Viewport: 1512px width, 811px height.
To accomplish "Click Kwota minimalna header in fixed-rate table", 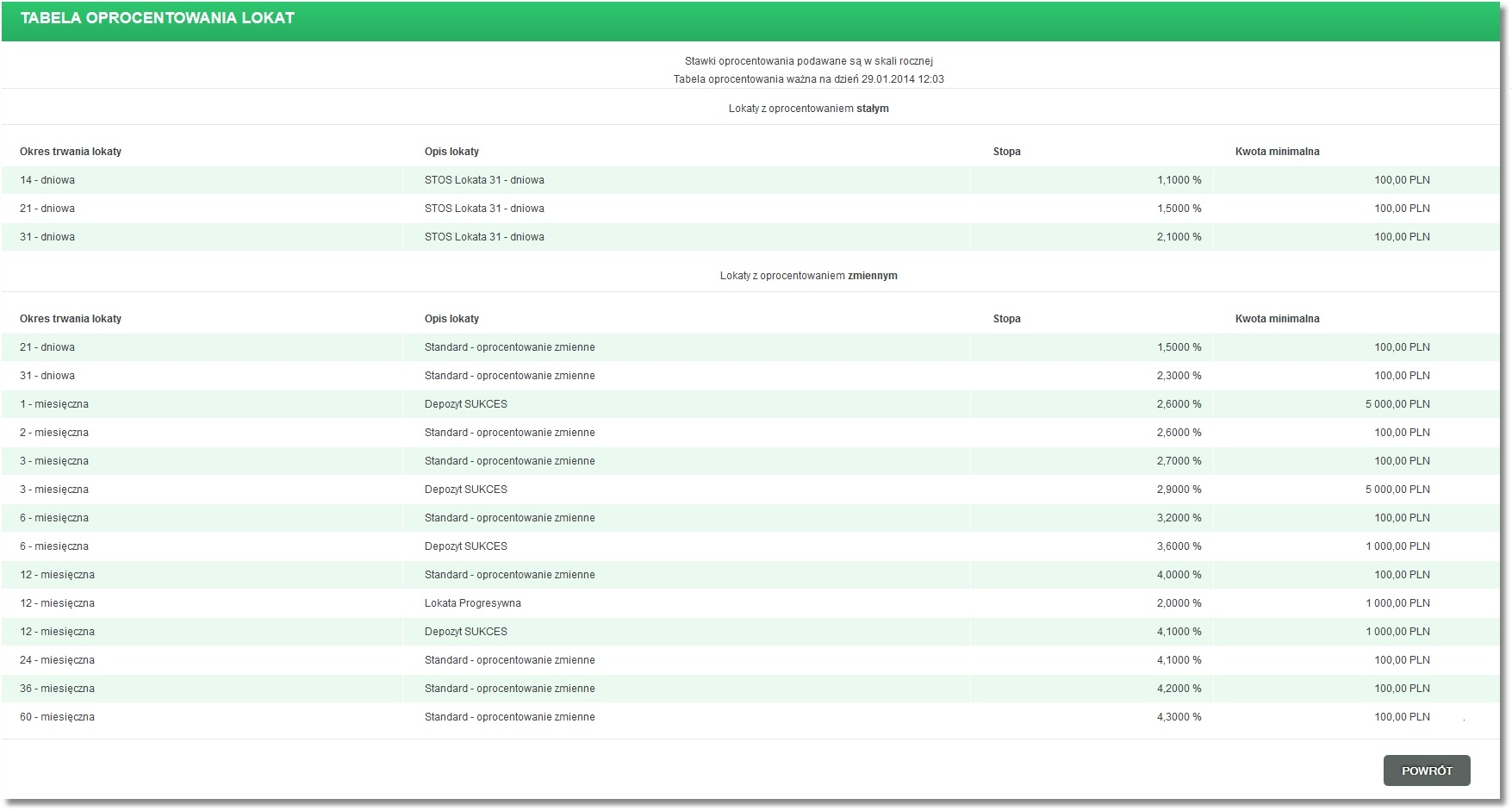I will click(1277, 152).
